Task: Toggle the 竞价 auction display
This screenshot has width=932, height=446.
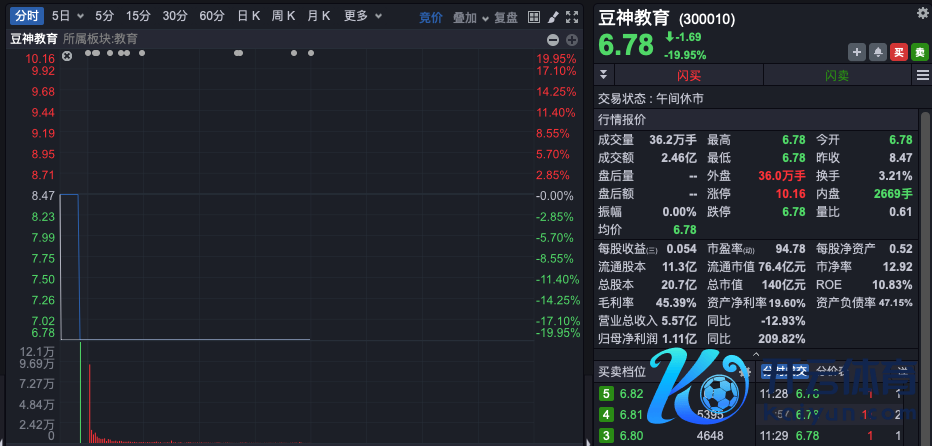Action: tap(430, 17)
